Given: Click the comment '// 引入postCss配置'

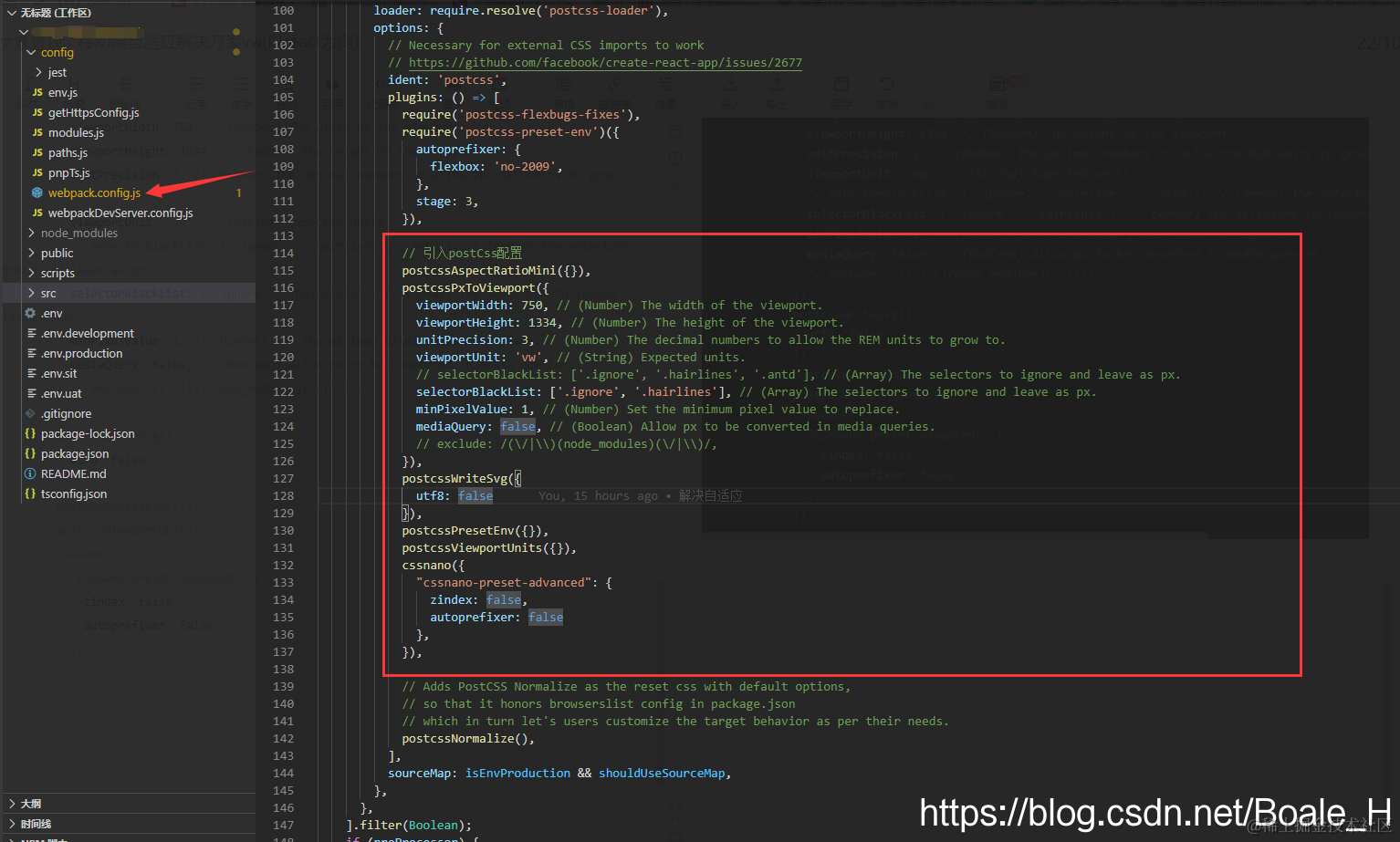Looking at the screenshot, I should click(462, 254).
